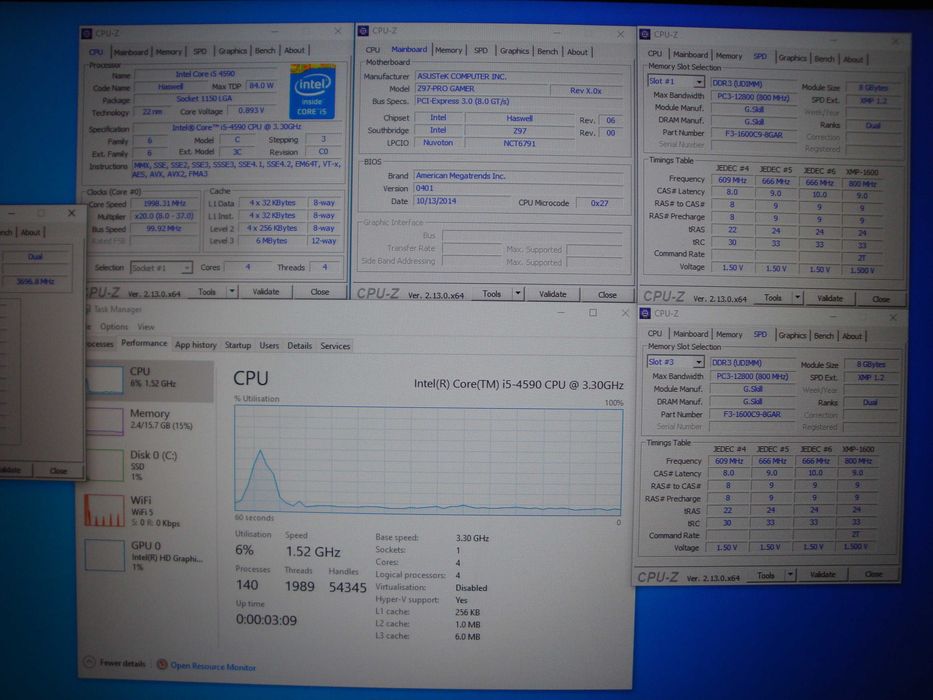
Task: Click the CPU utilisation graph in Task Manager
Action: click(428, 460)
